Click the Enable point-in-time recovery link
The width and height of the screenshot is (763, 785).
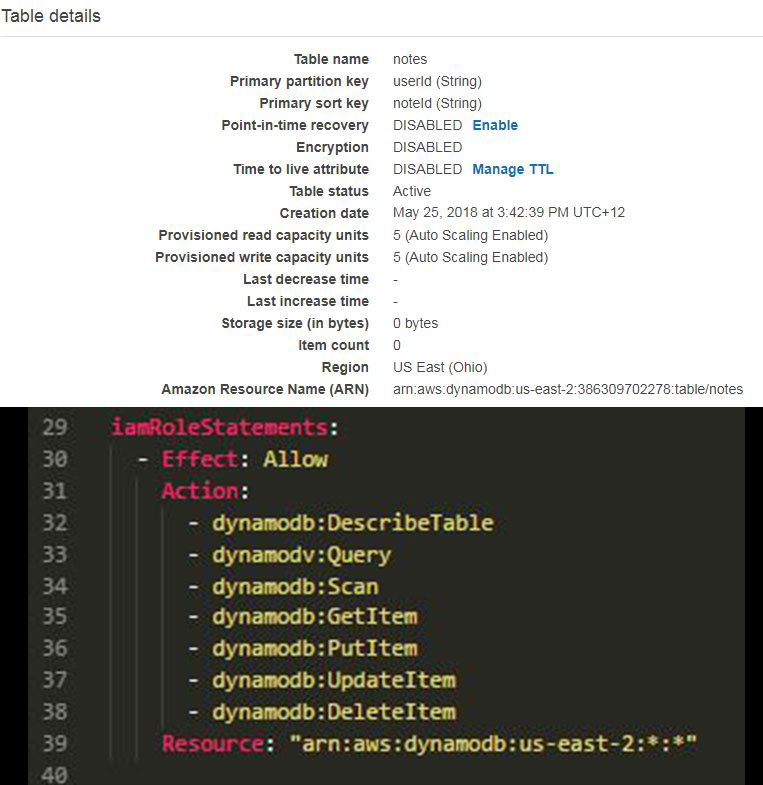495,125
